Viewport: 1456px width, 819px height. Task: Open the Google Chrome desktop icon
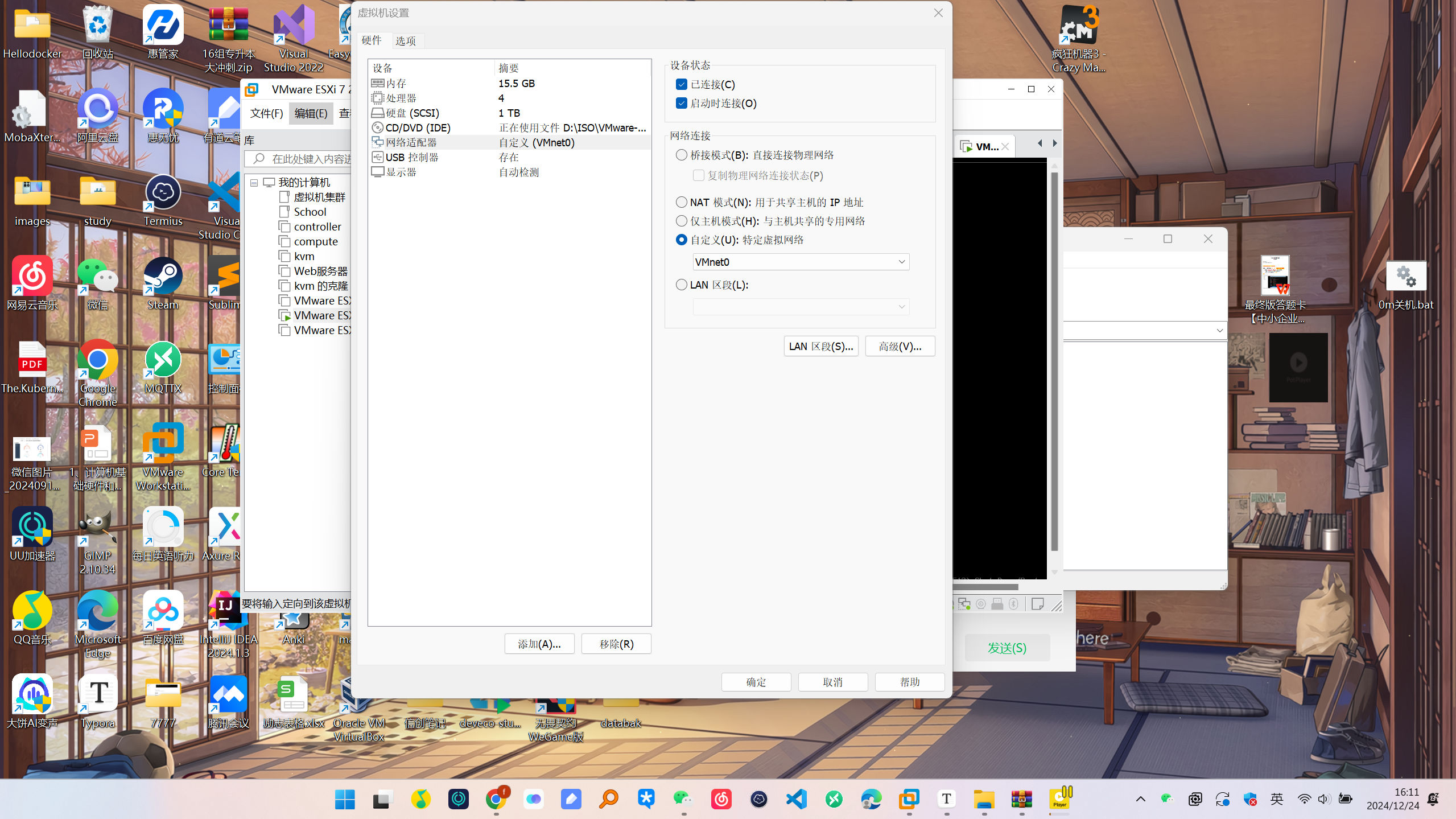pyautogui.click(x=97, y=373)
